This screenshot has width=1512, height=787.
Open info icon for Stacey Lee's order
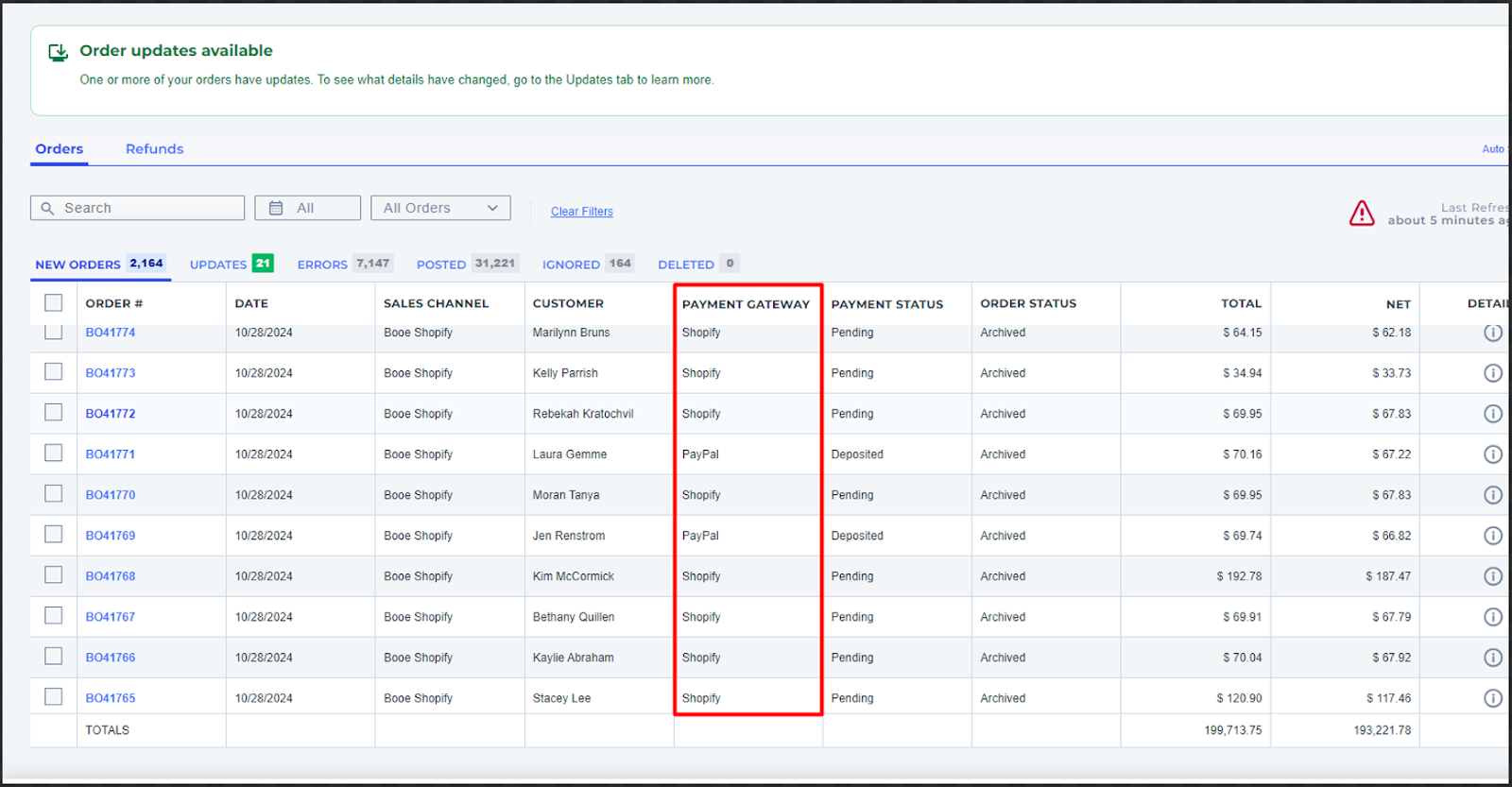point(1492,698)
